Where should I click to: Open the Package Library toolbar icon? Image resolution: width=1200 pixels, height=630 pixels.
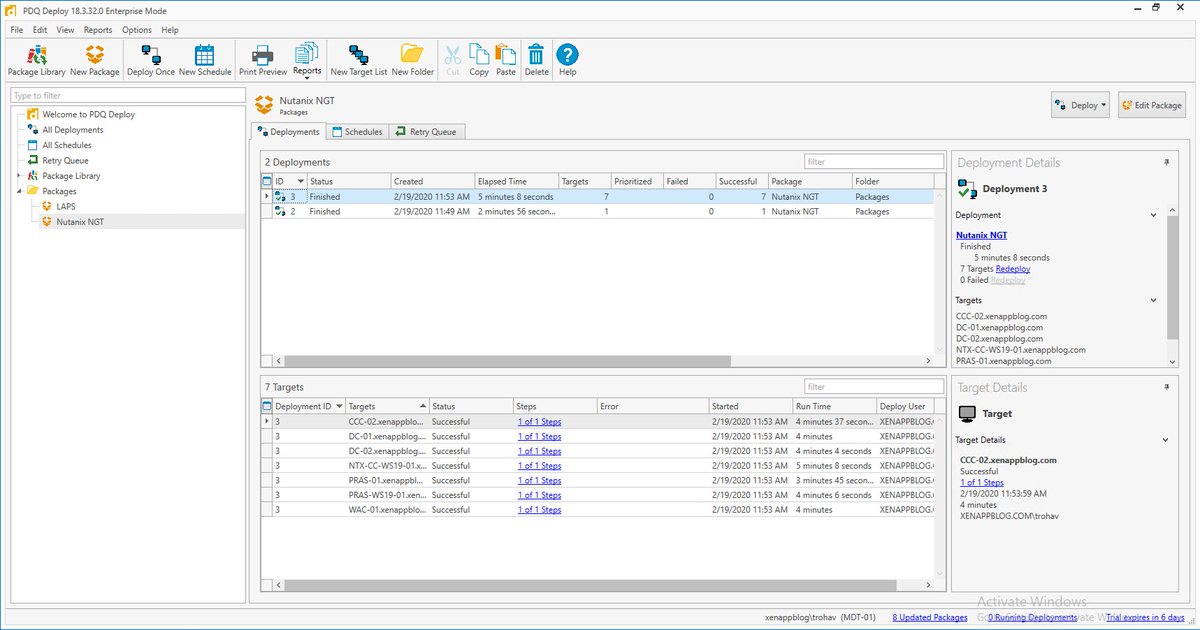click(36, 60)
